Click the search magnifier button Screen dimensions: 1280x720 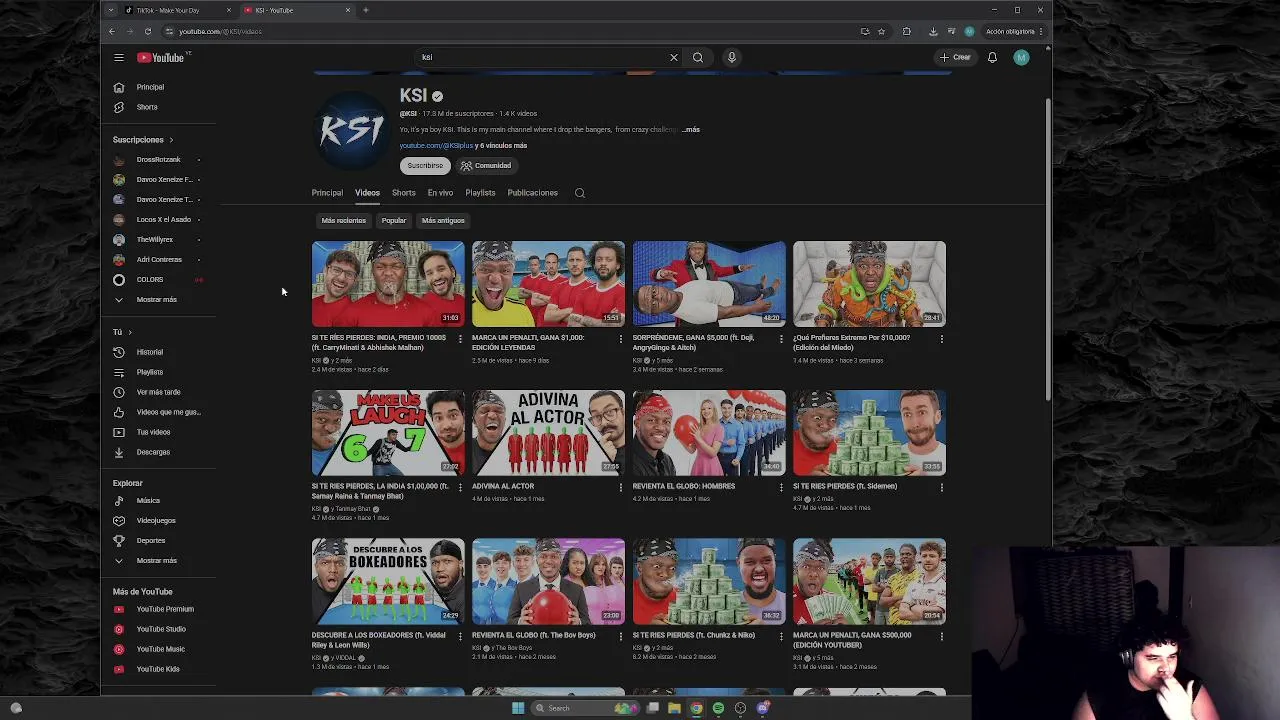click(698, 57)
